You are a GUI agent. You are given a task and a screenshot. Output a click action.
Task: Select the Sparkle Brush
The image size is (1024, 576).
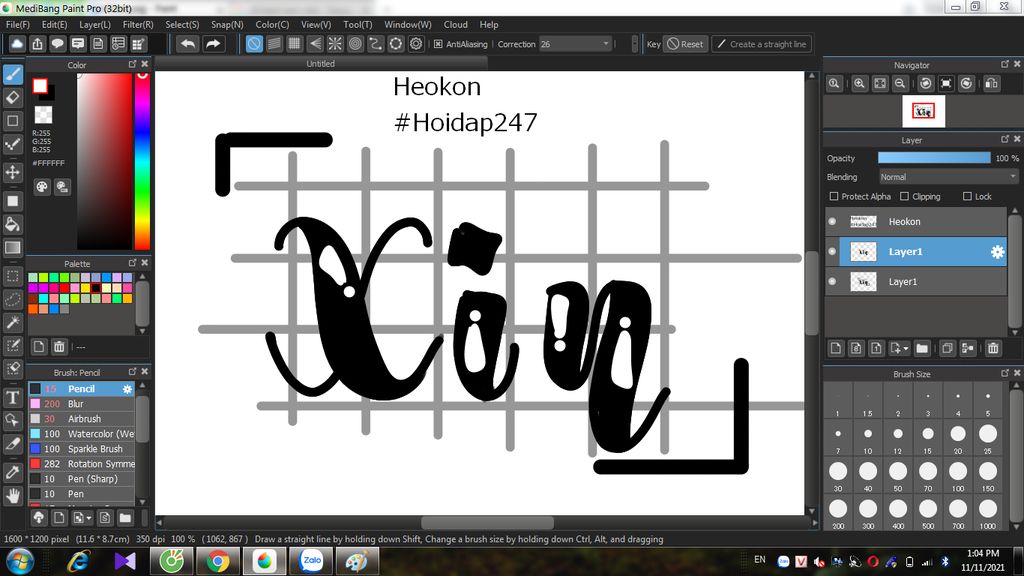[x=82, y=449]
